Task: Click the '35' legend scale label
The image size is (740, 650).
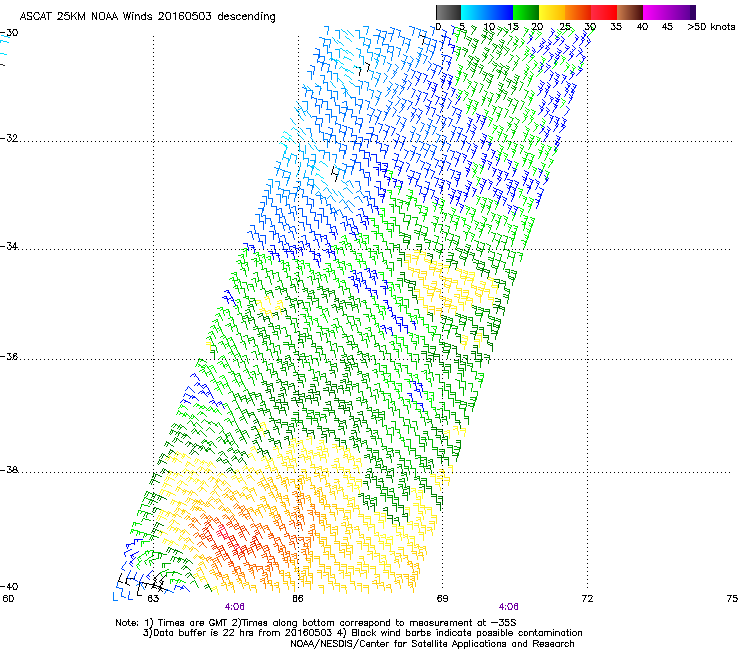Action: coord(616,27)
